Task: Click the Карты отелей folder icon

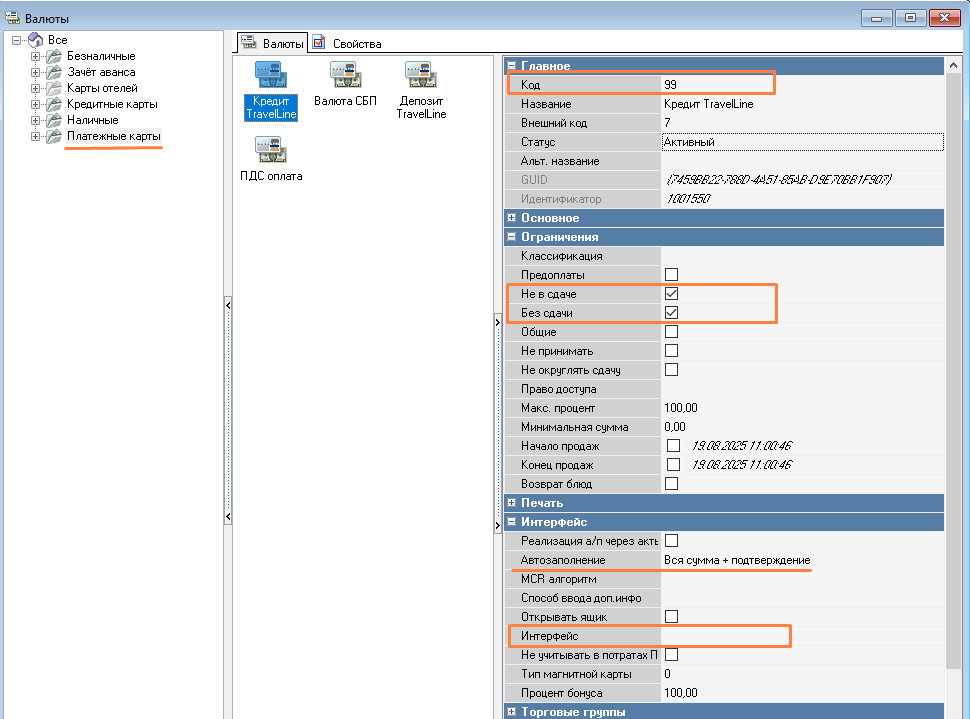Action: (x=53, y=88)
